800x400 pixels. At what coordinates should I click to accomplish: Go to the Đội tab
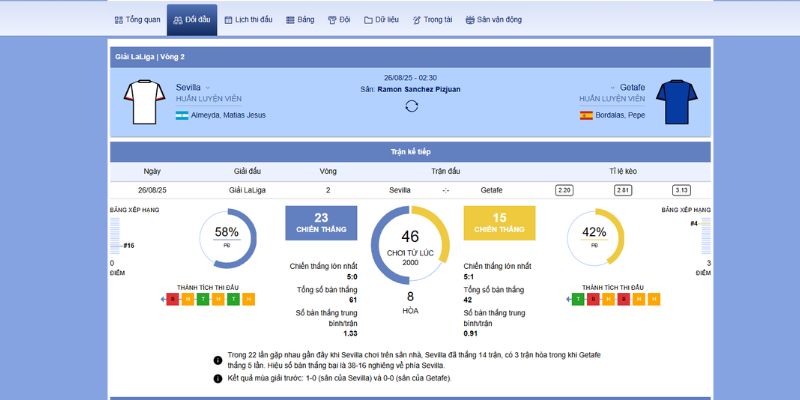(x=339, y=20)
